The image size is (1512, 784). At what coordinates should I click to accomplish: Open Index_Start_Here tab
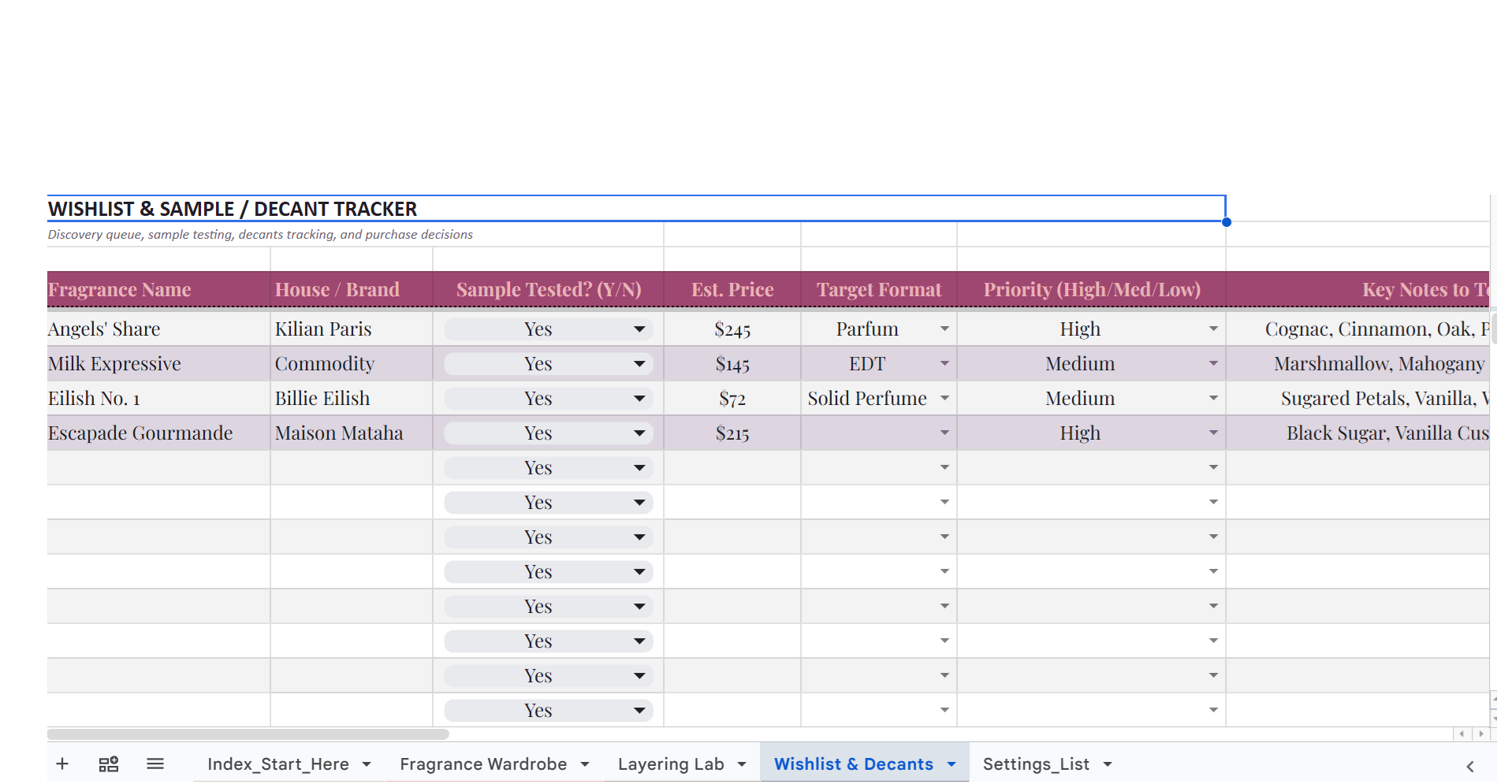pos(277,764)
